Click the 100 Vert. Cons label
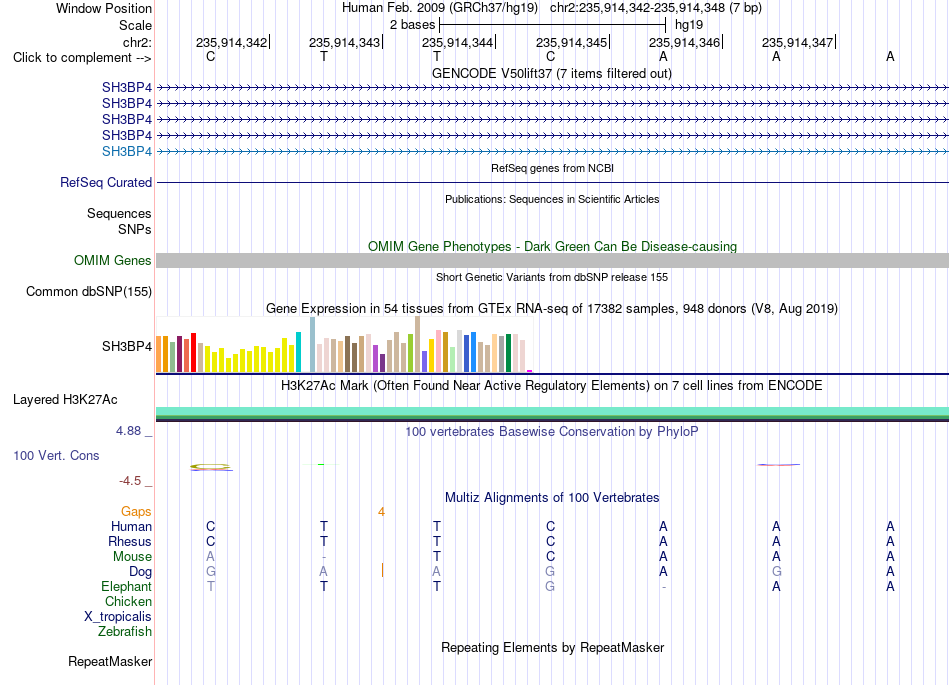Image resolution: width=950 pixels, height=685 pixels. pyautogui.click(x=56, y=455)
